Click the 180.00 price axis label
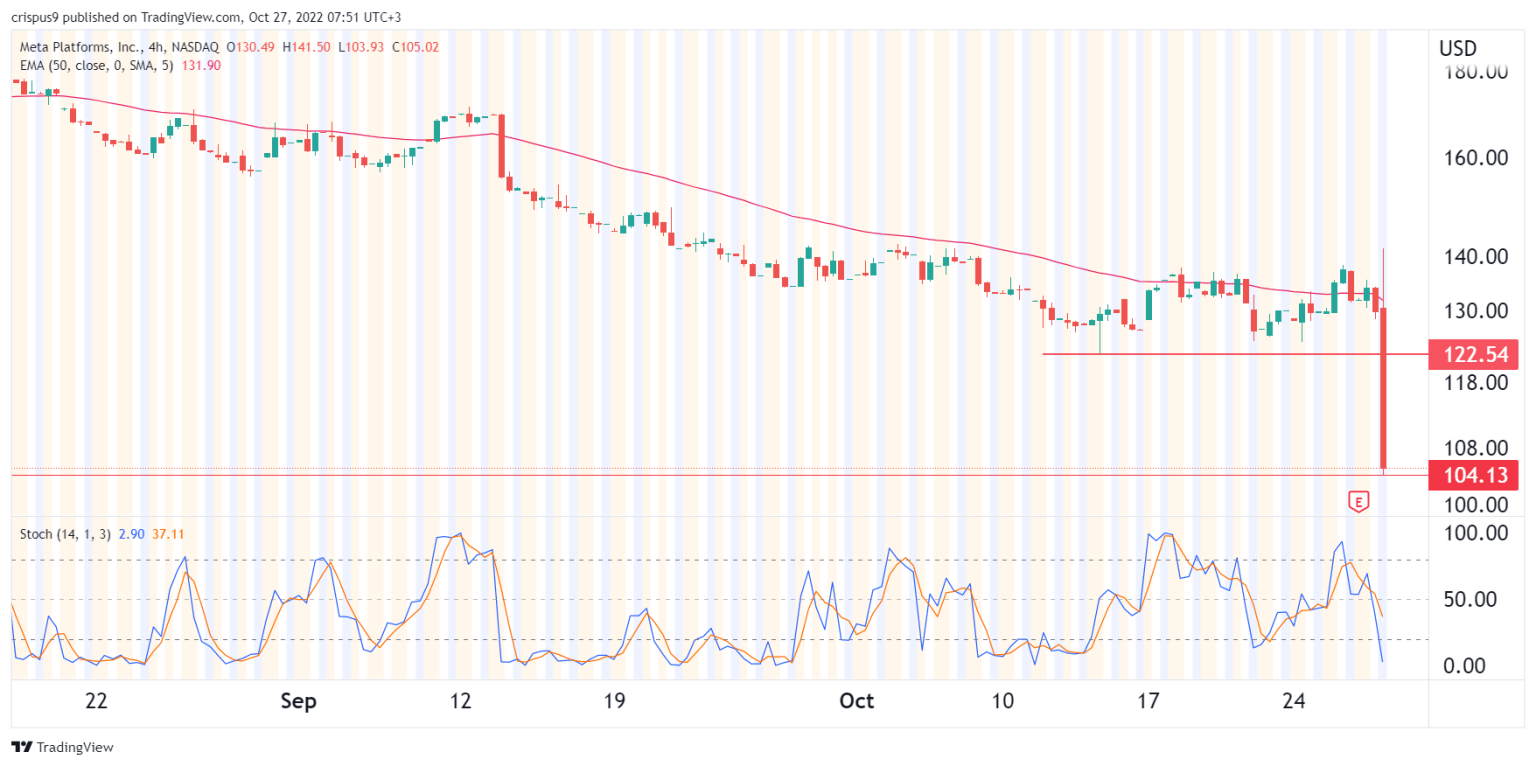 pyautogui.click(x=1474, y=73)
